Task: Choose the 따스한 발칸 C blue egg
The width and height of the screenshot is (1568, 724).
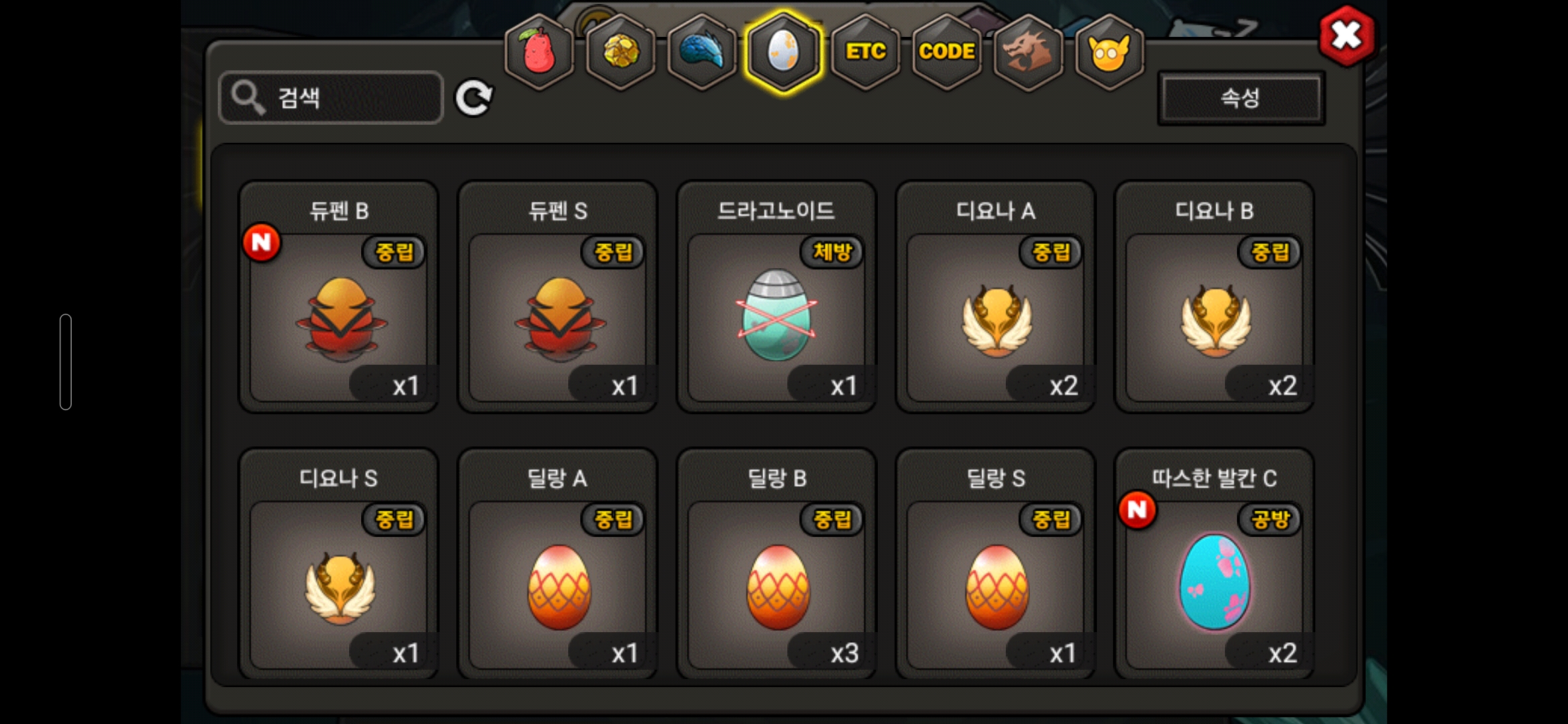Action: (x=1214, y=564)
